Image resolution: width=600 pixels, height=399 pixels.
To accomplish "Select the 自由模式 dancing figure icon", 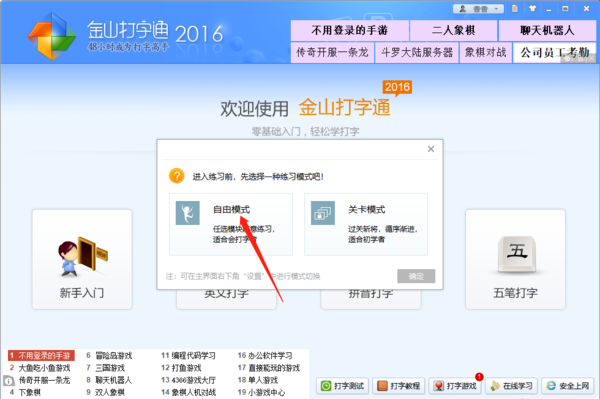I will click(x=188, y=213).
